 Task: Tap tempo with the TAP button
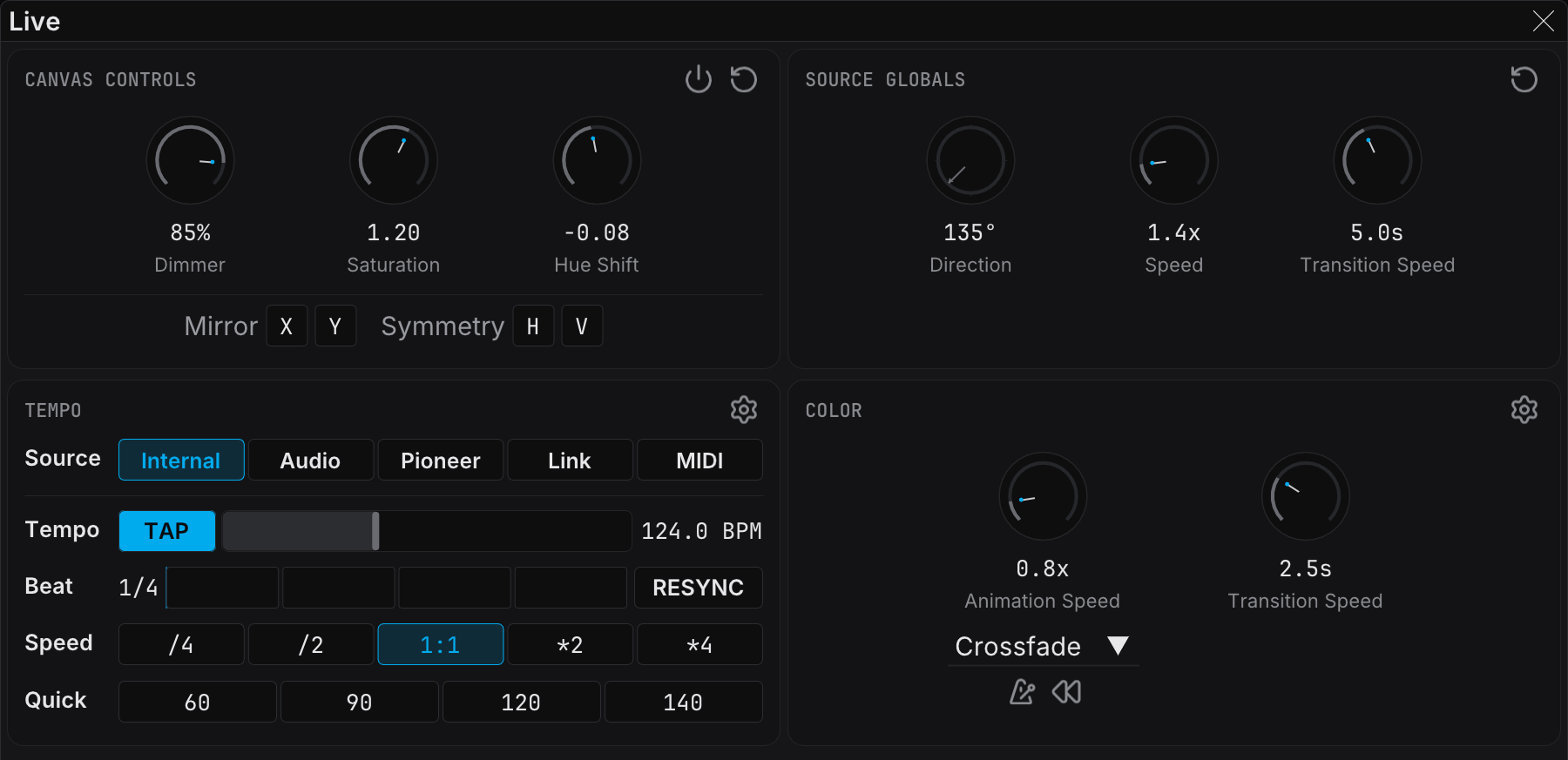pos(167,531)
